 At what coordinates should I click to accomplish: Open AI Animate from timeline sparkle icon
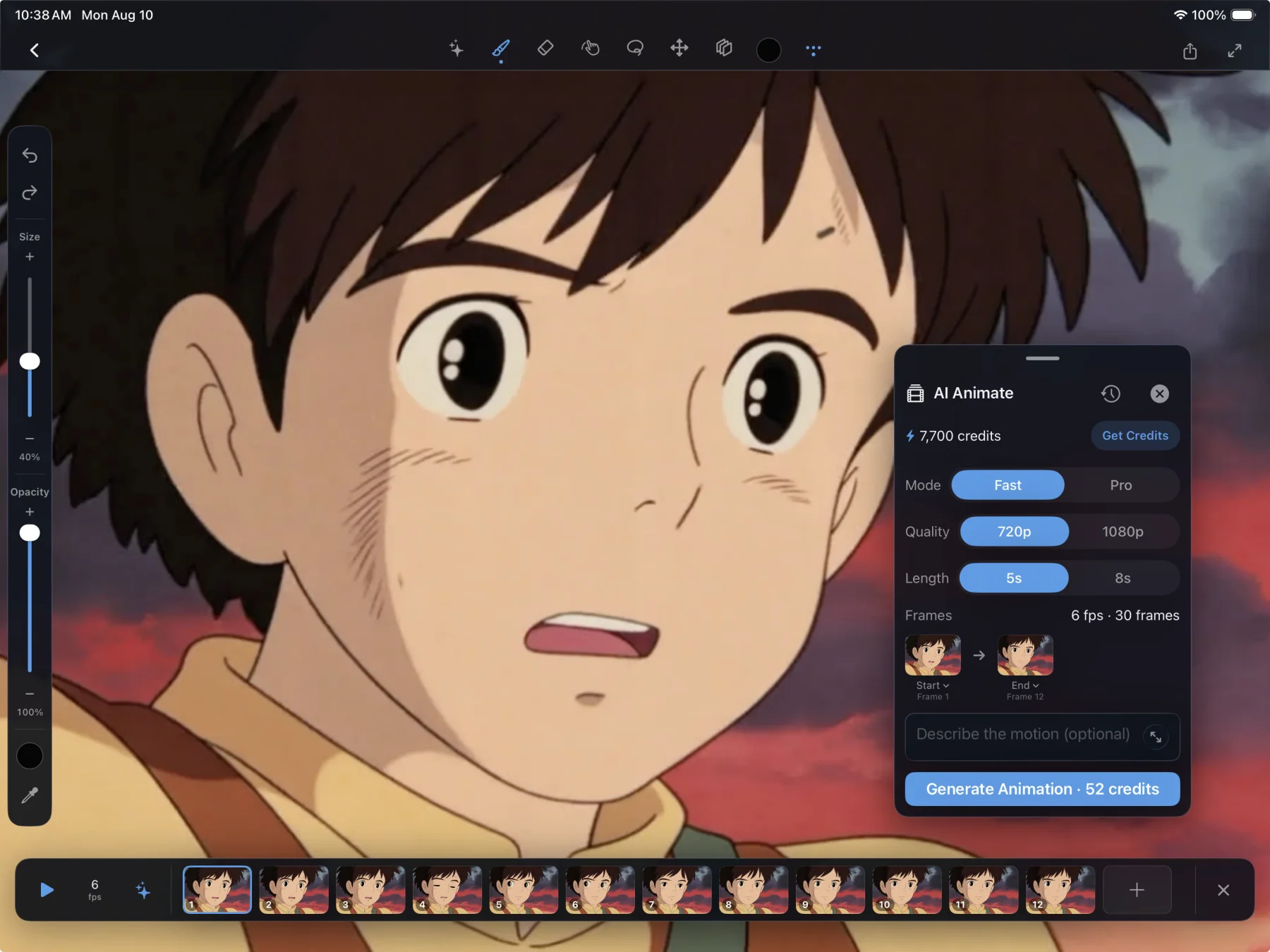click(143, 890)
